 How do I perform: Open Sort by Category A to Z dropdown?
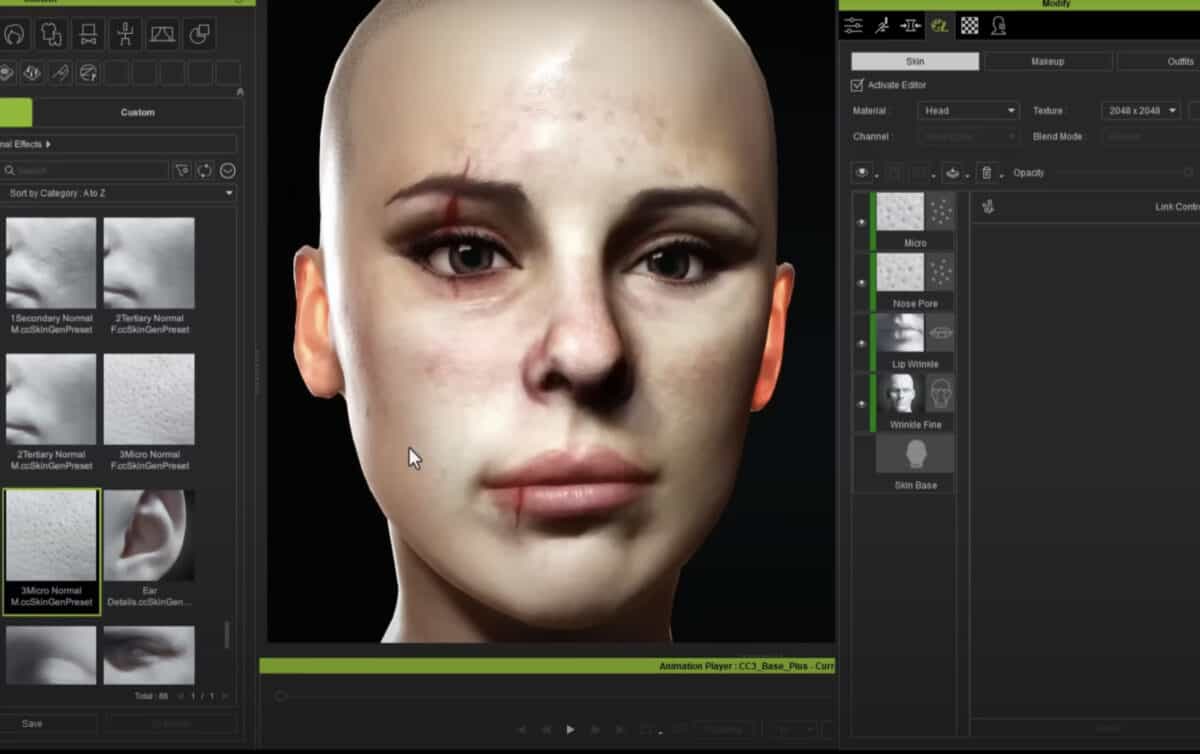point(118,193)
